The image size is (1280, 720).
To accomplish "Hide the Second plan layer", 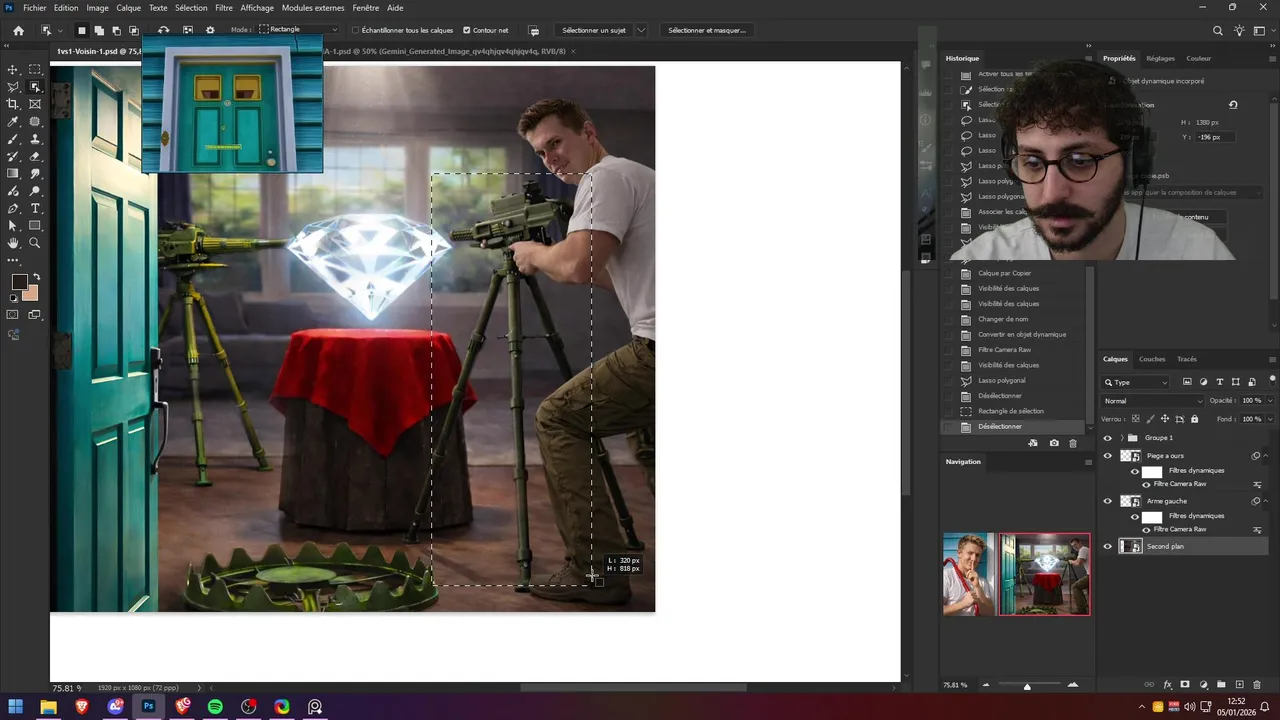I will click(1107, 546).
